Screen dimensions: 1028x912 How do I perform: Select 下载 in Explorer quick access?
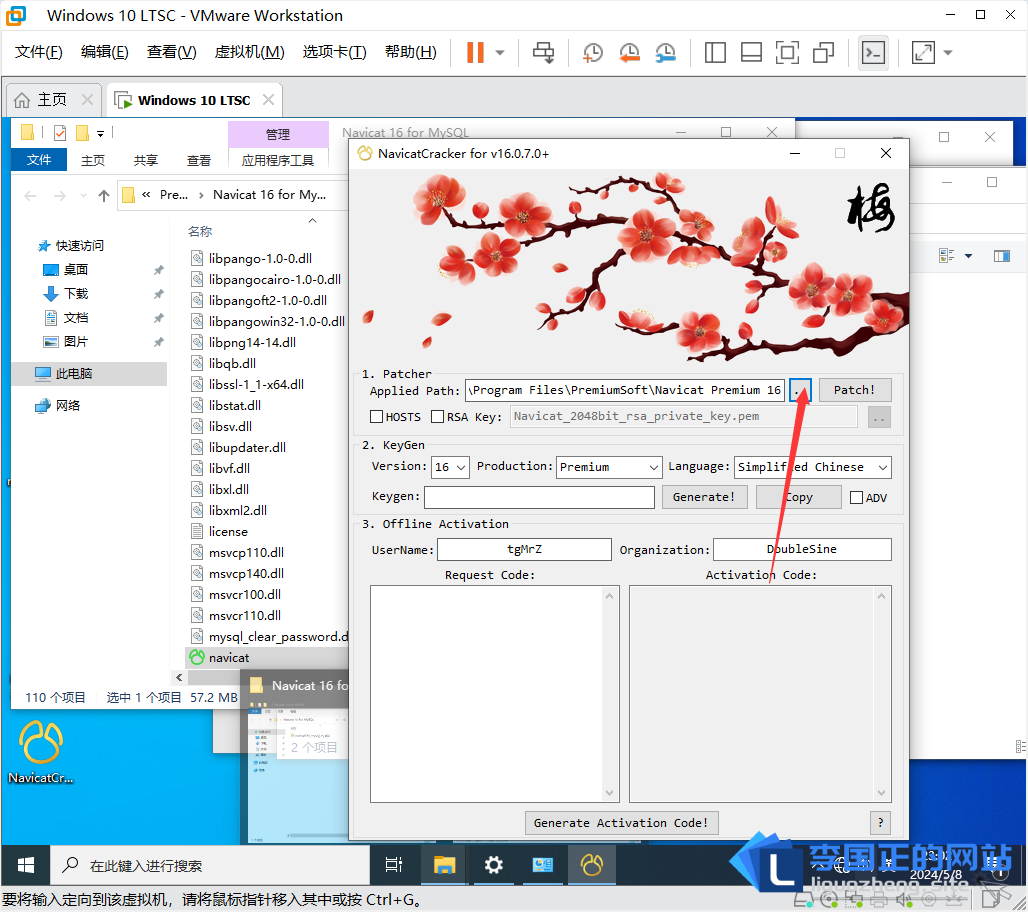click(x=75, y=293)
